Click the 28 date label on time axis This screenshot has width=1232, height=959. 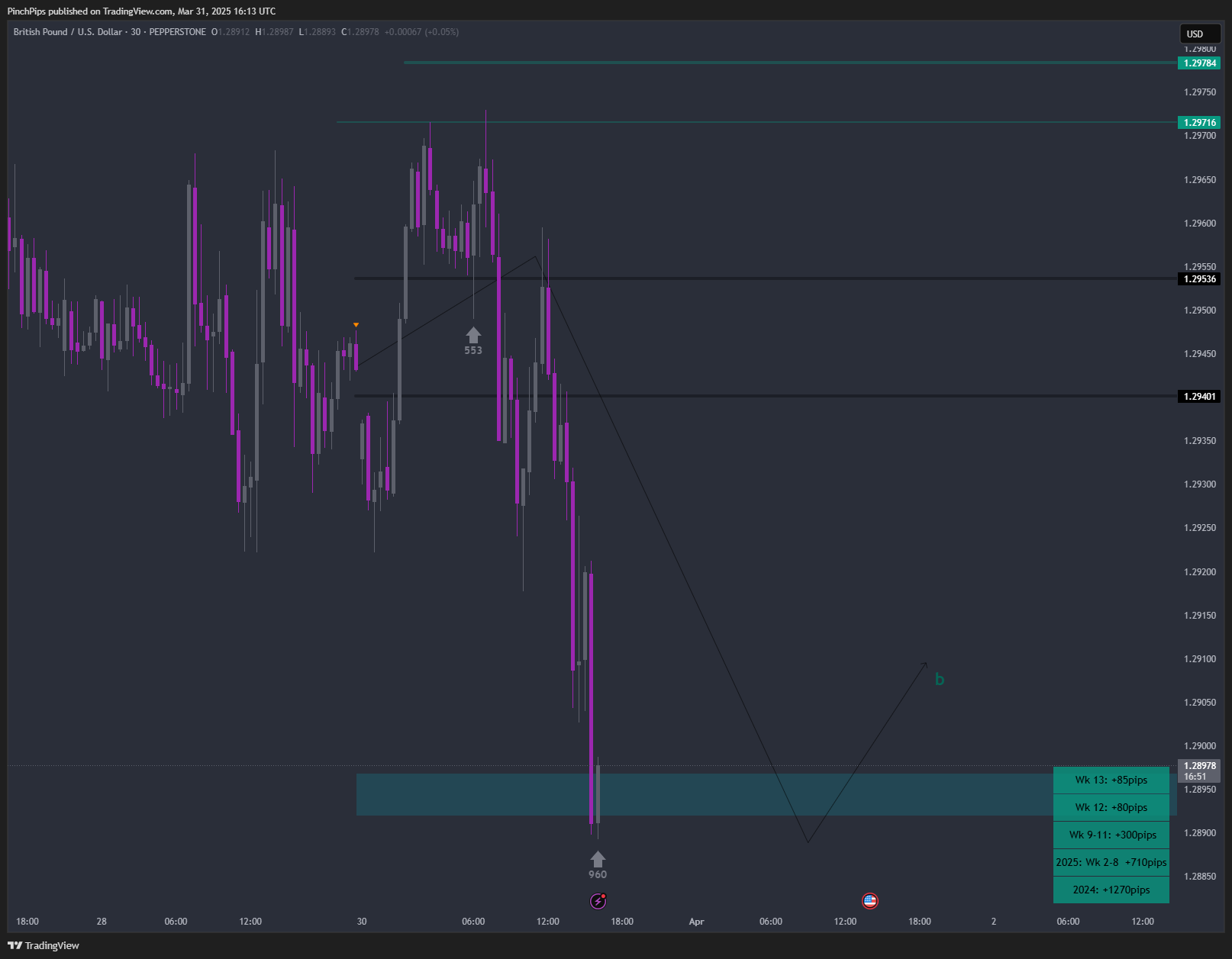[x=102, y=922]
